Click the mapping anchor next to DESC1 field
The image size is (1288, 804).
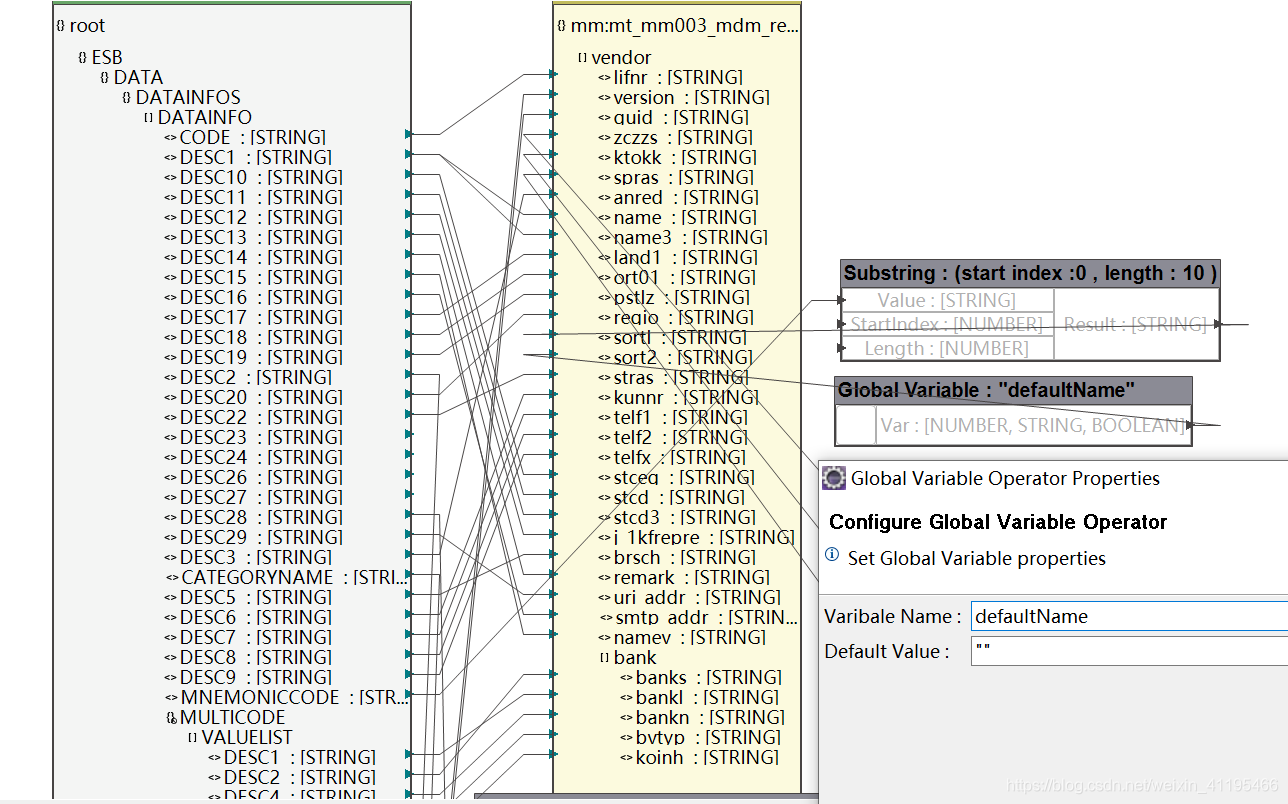406,157
